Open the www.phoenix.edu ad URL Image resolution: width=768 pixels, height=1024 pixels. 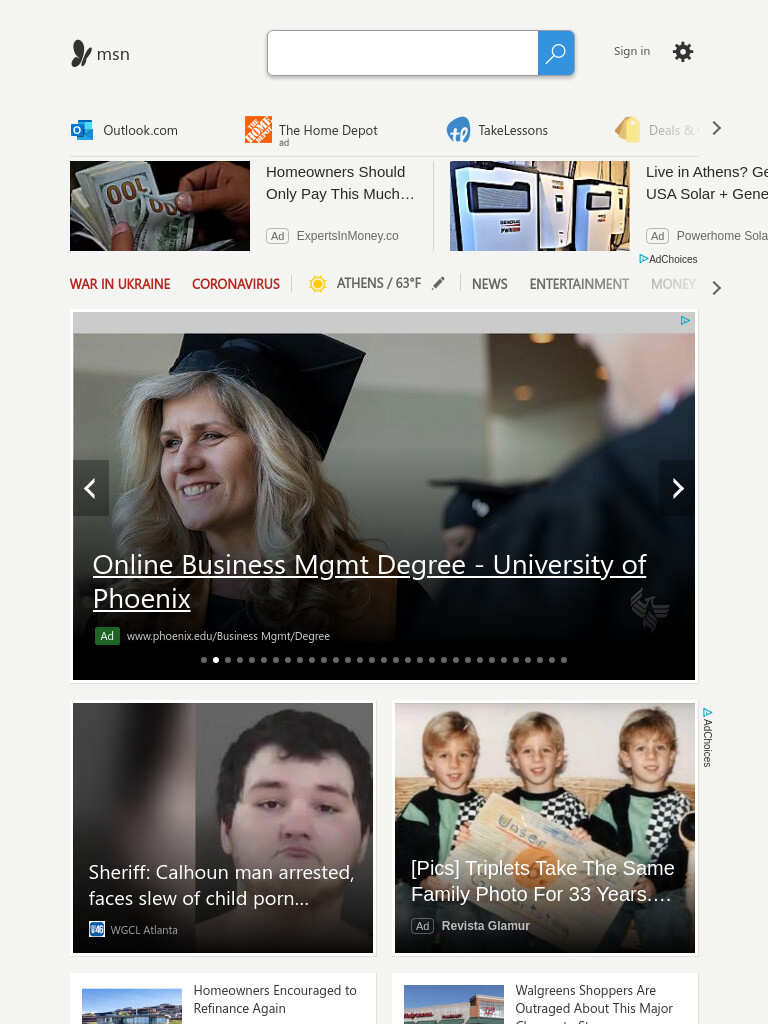coord(228,636)
